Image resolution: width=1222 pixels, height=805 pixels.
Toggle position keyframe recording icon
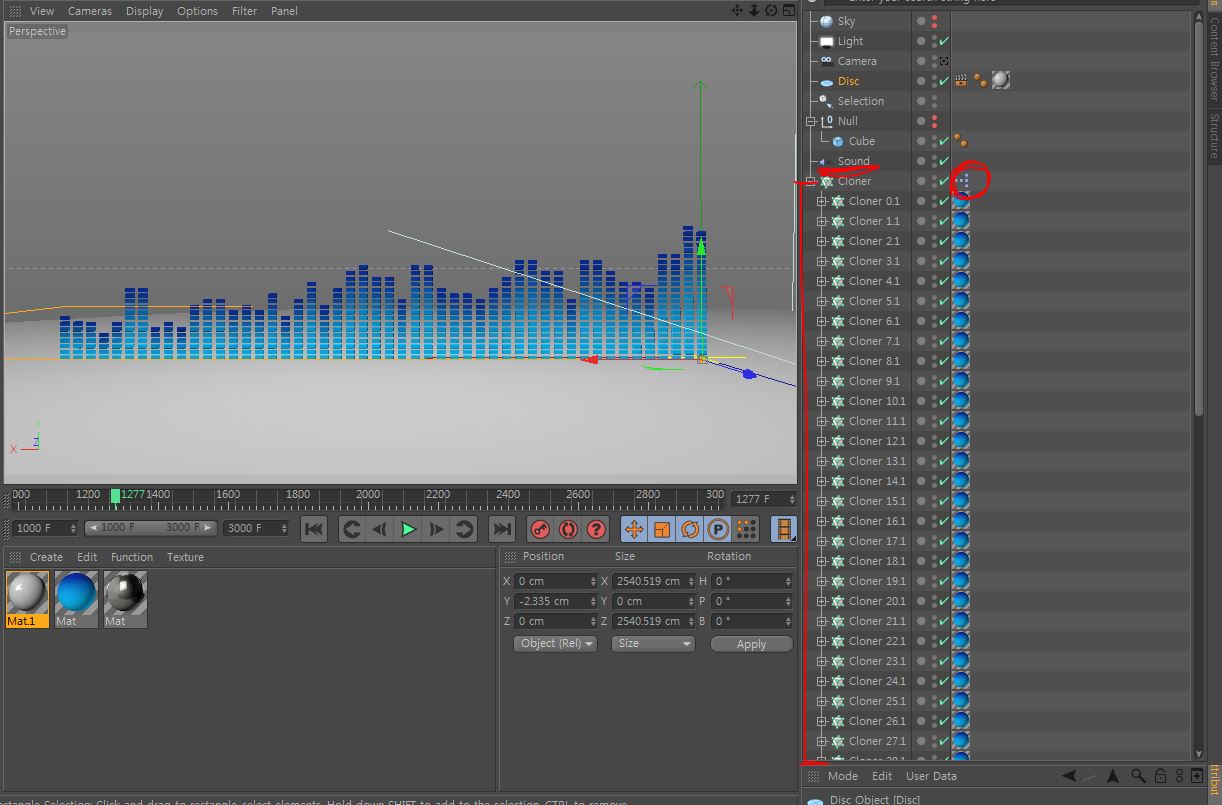634,529
